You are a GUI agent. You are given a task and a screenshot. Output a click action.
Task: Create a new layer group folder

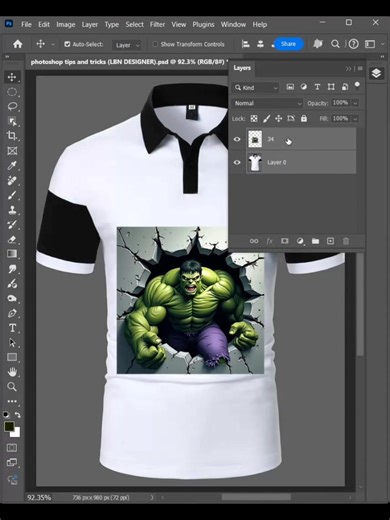click(315, 241)
